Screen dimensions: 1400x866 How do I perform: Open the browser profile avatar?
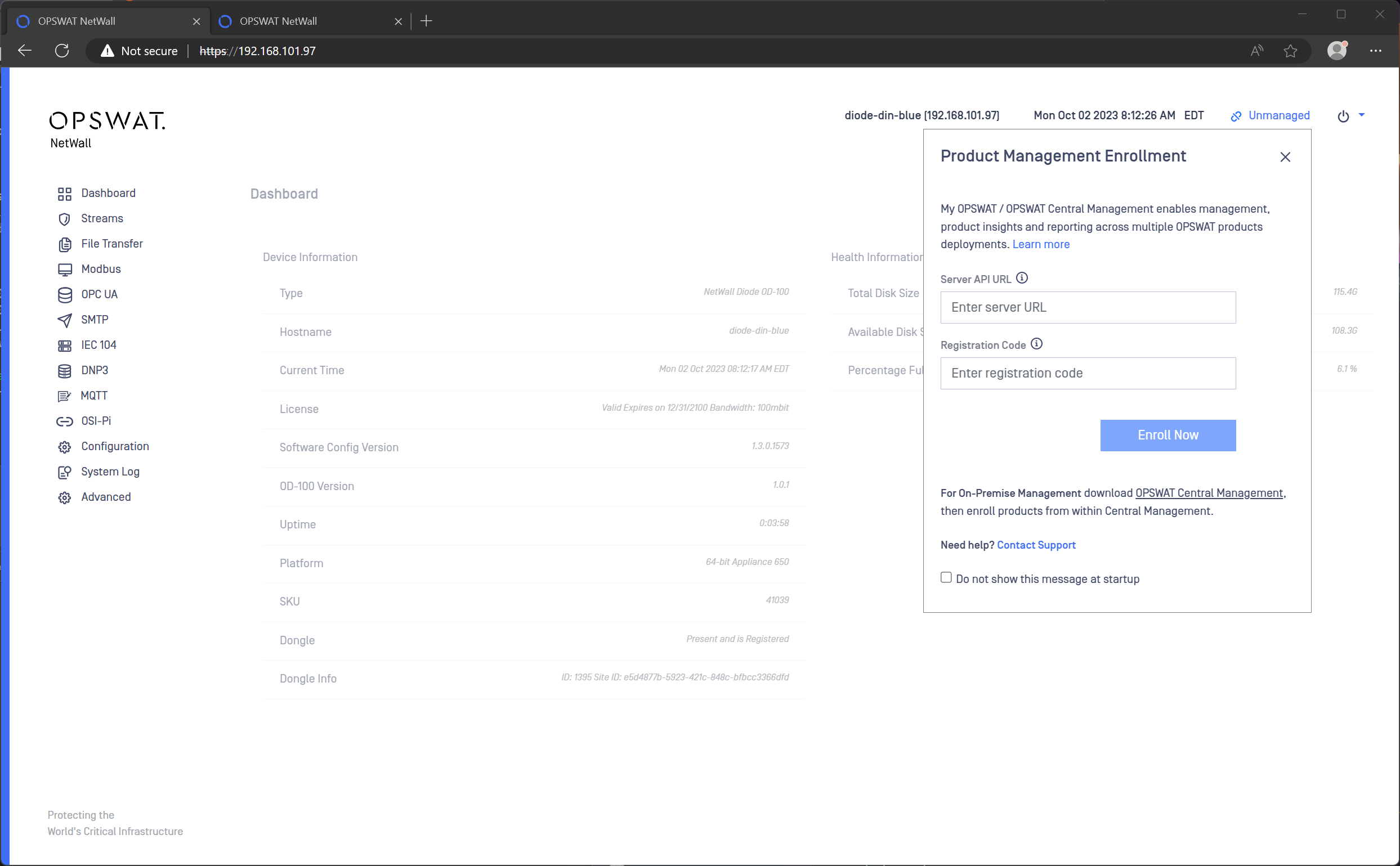click(1337, 51)
